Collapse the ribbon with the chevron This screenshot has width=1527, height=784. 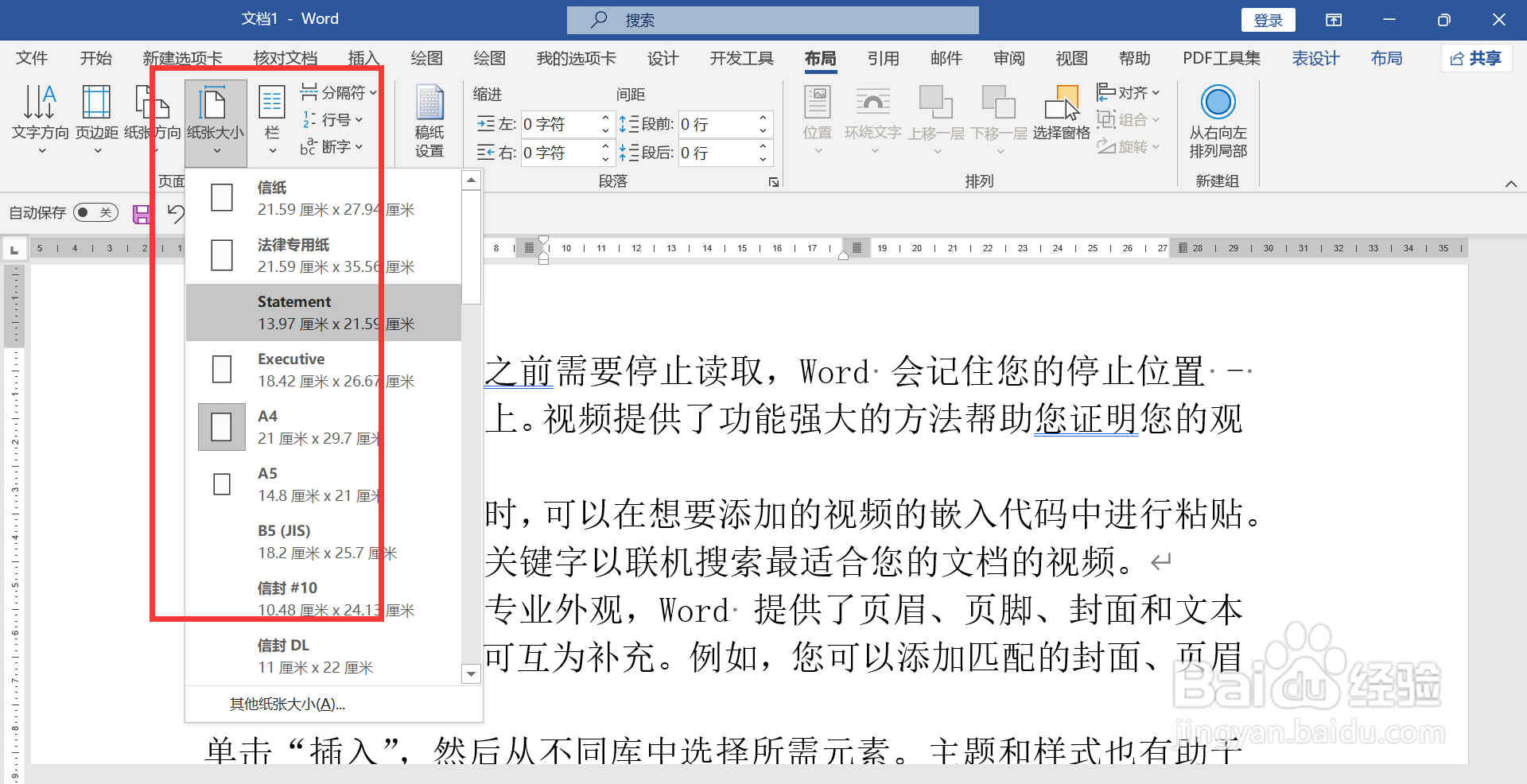[1511, 184]
